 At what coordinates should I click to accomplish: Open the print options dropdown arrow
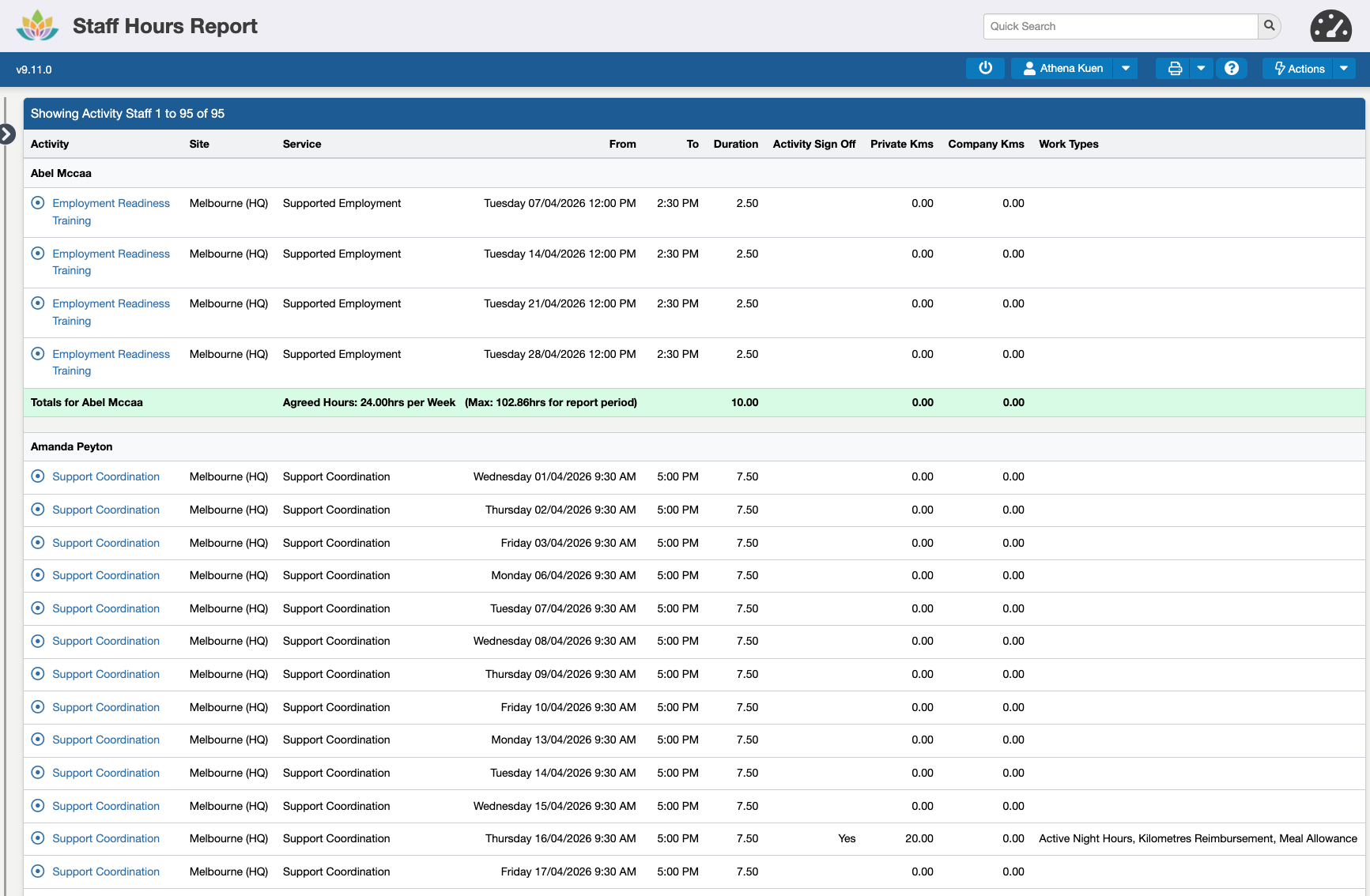tap(1201, 69)
